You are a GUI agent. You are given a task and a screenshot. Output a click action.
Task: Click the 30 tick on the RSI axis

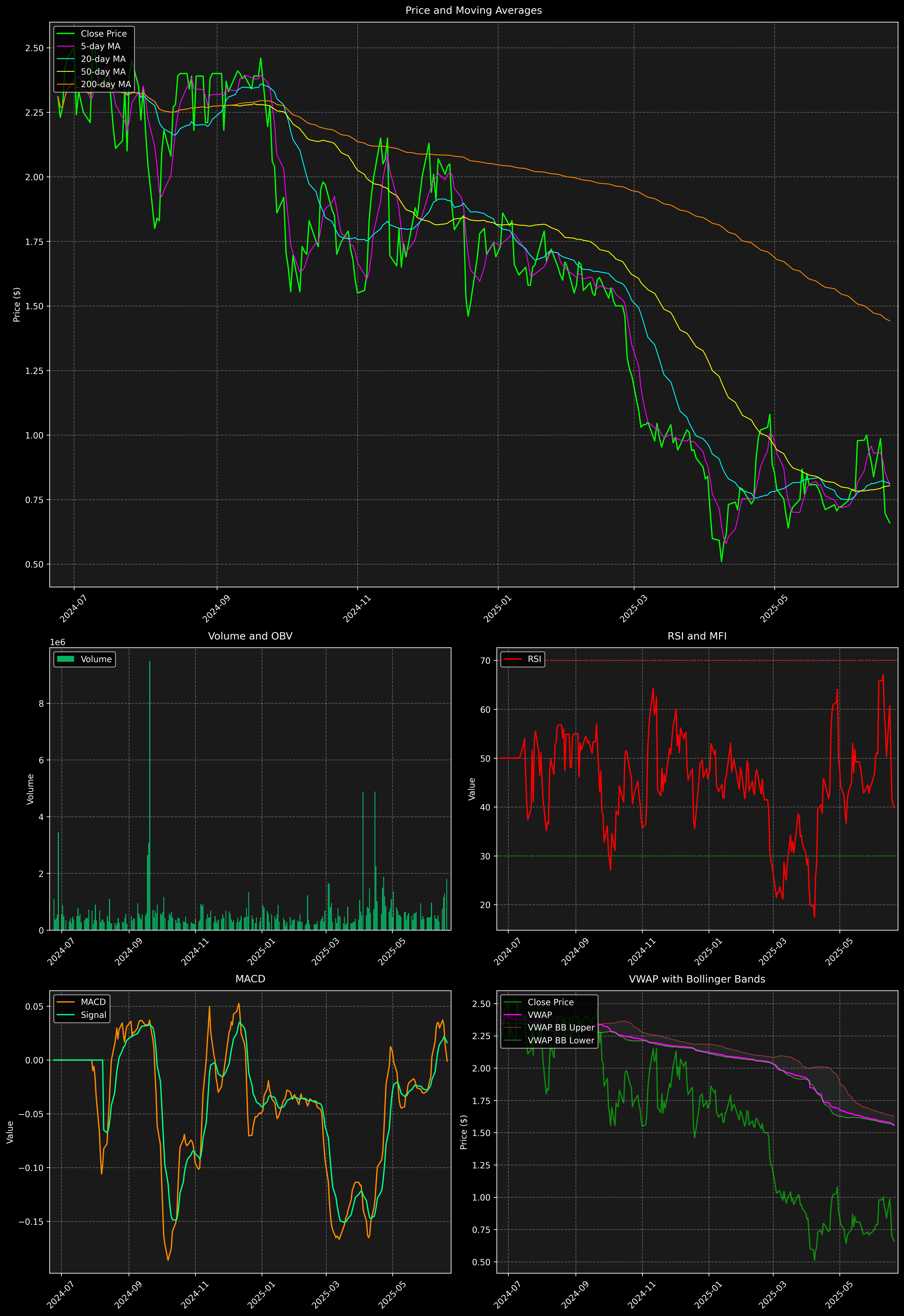point(485,856)
